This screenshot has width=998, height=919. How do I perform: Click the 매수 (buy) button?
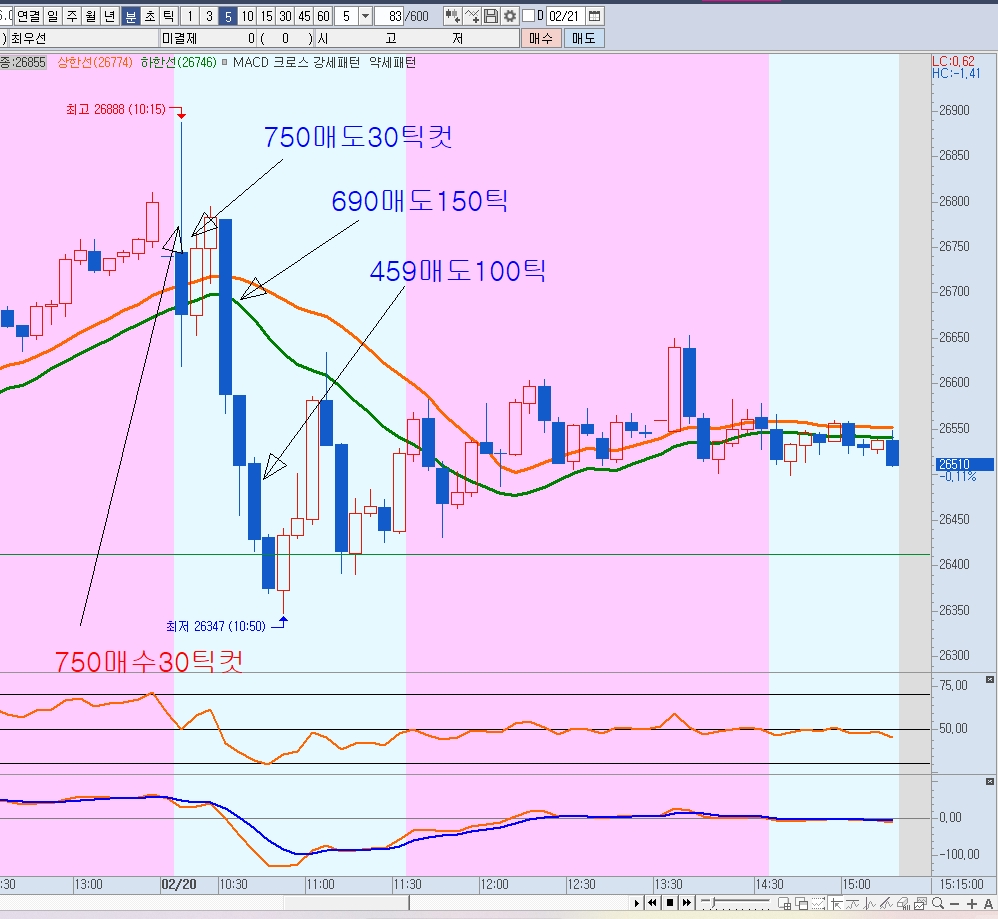[540, 39]
